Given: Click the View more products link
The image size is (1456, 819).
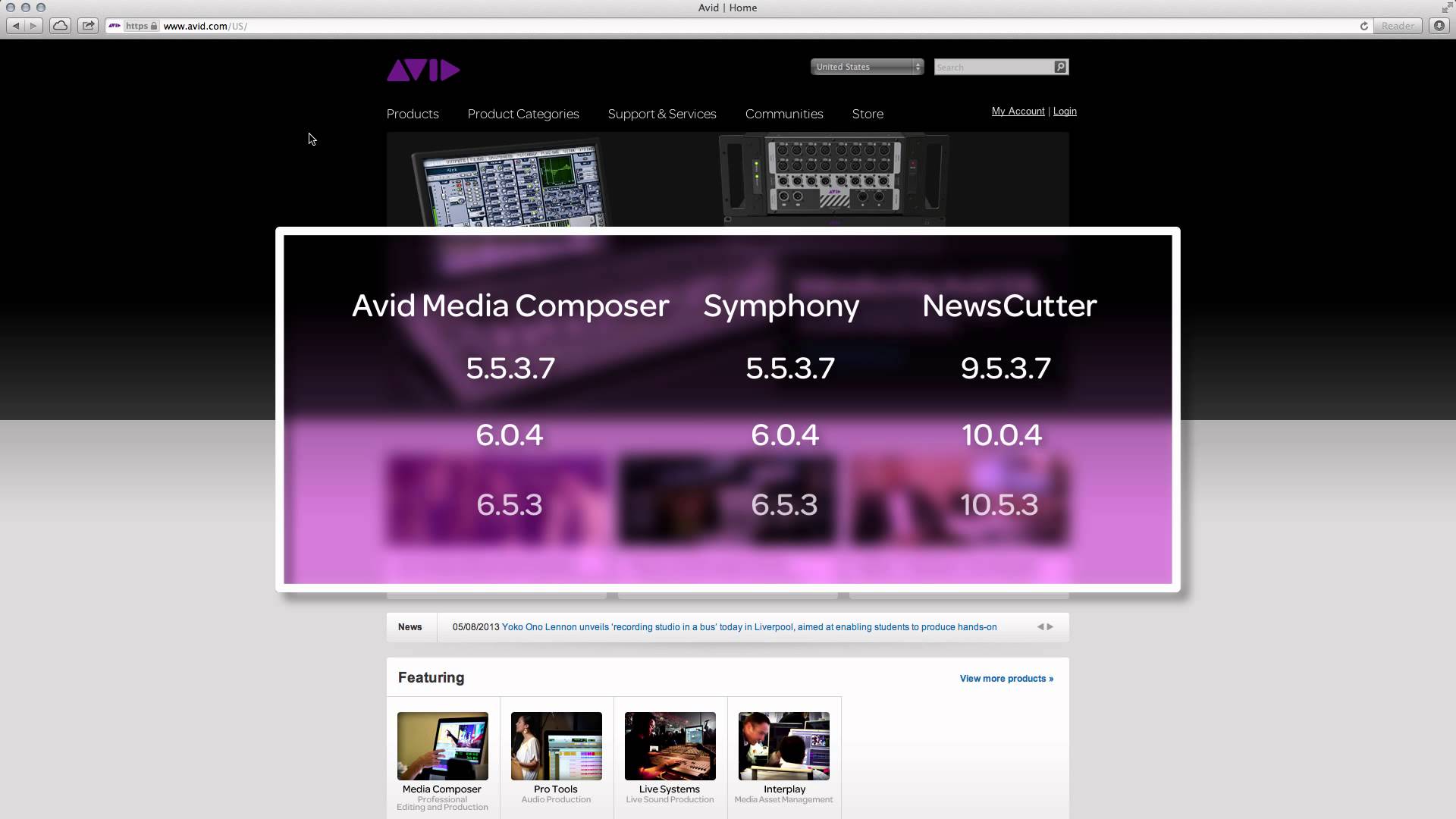Looking at the screenshot, I should tap(1006, 678).
